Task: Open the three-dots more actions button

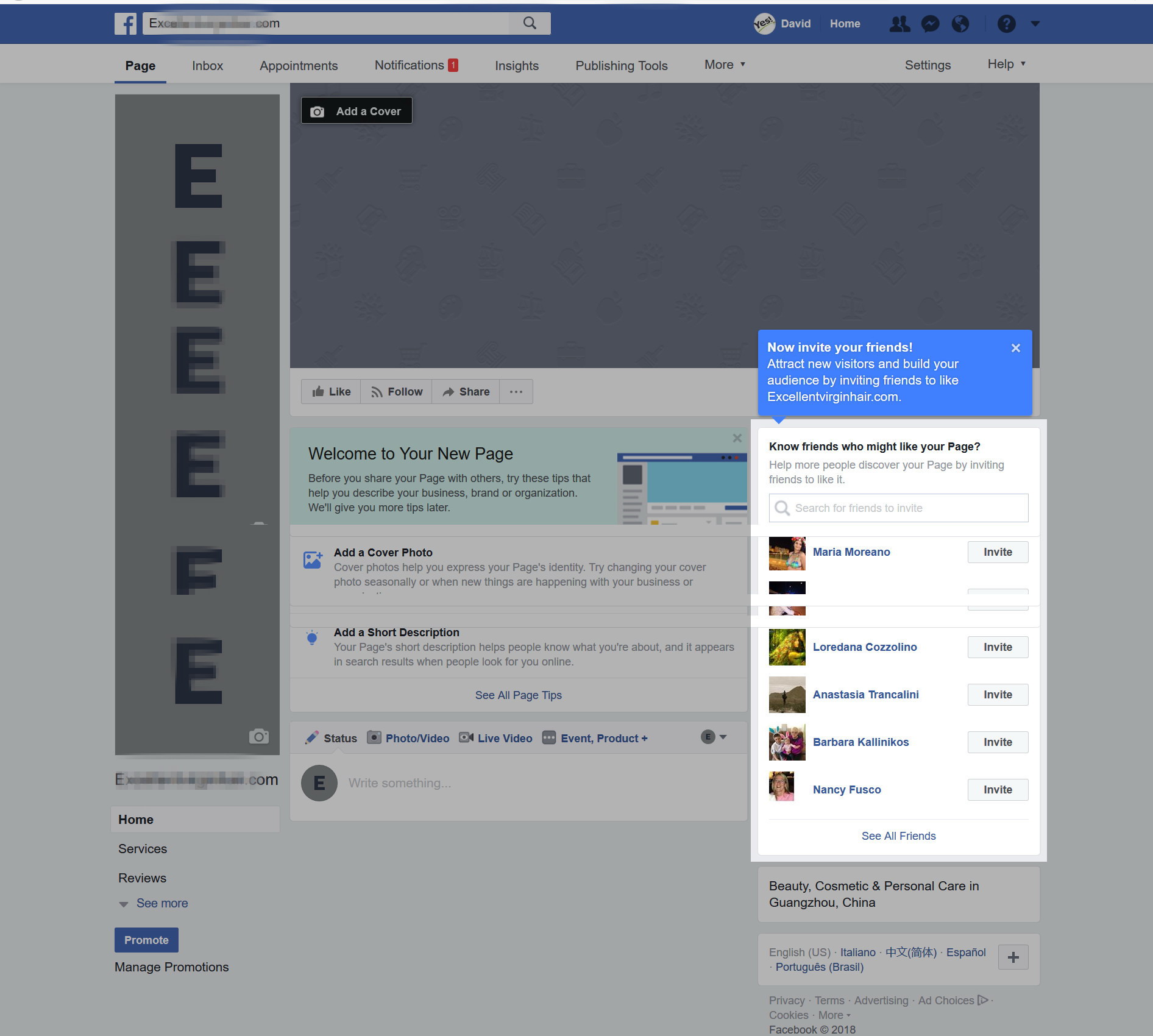Action: coord(516,392)
